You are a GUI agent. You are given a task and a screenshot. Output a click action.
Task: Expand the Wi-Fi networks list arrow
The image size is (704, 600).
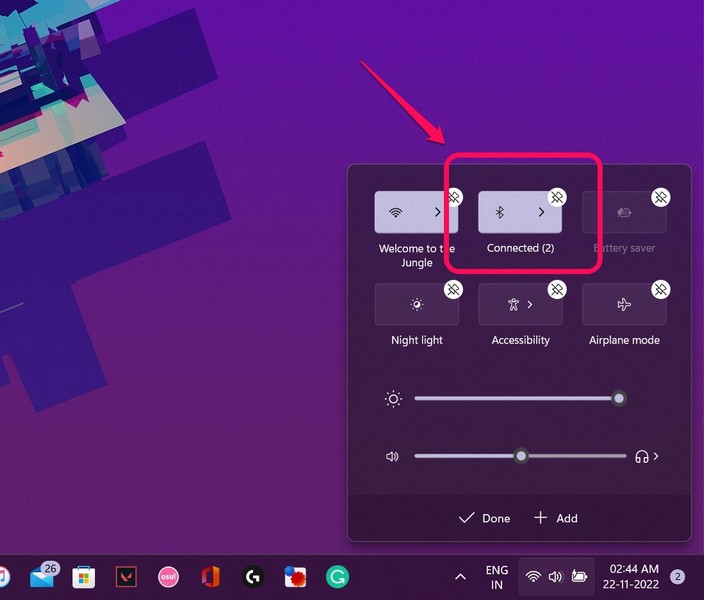coord(437,213)
